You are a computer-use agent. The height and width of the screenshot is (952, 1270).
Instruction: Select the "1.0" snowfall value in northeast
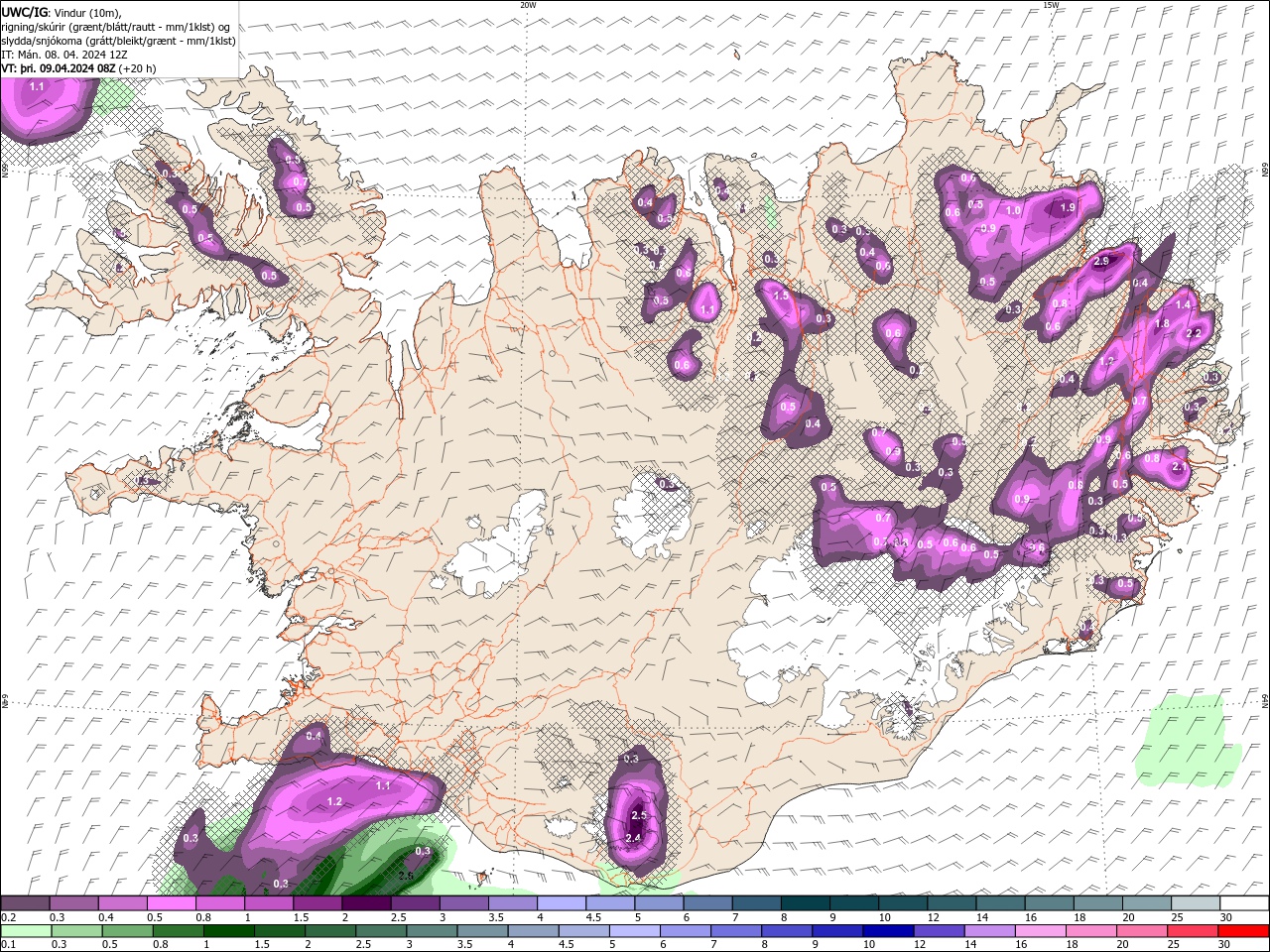(1013, 210)
